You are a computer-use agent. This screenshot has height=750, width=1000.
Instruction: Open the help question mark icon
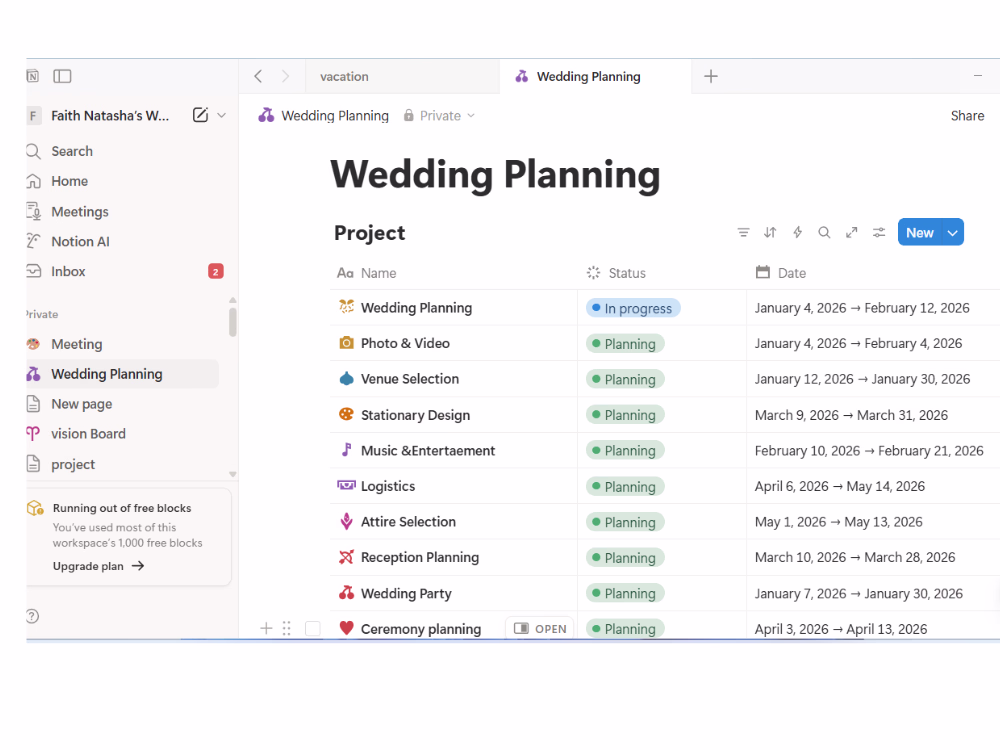(32, 616)
